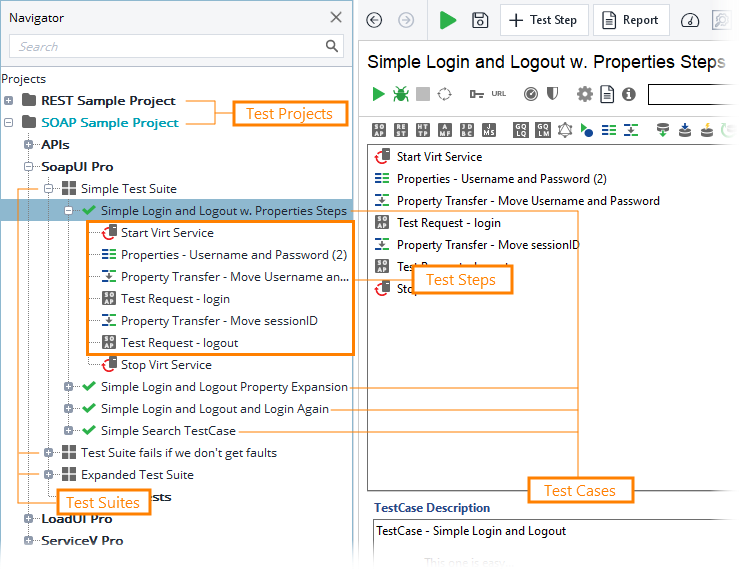Select Property Transfer - Move Username and Password step in editor

[x=528, y=201]
